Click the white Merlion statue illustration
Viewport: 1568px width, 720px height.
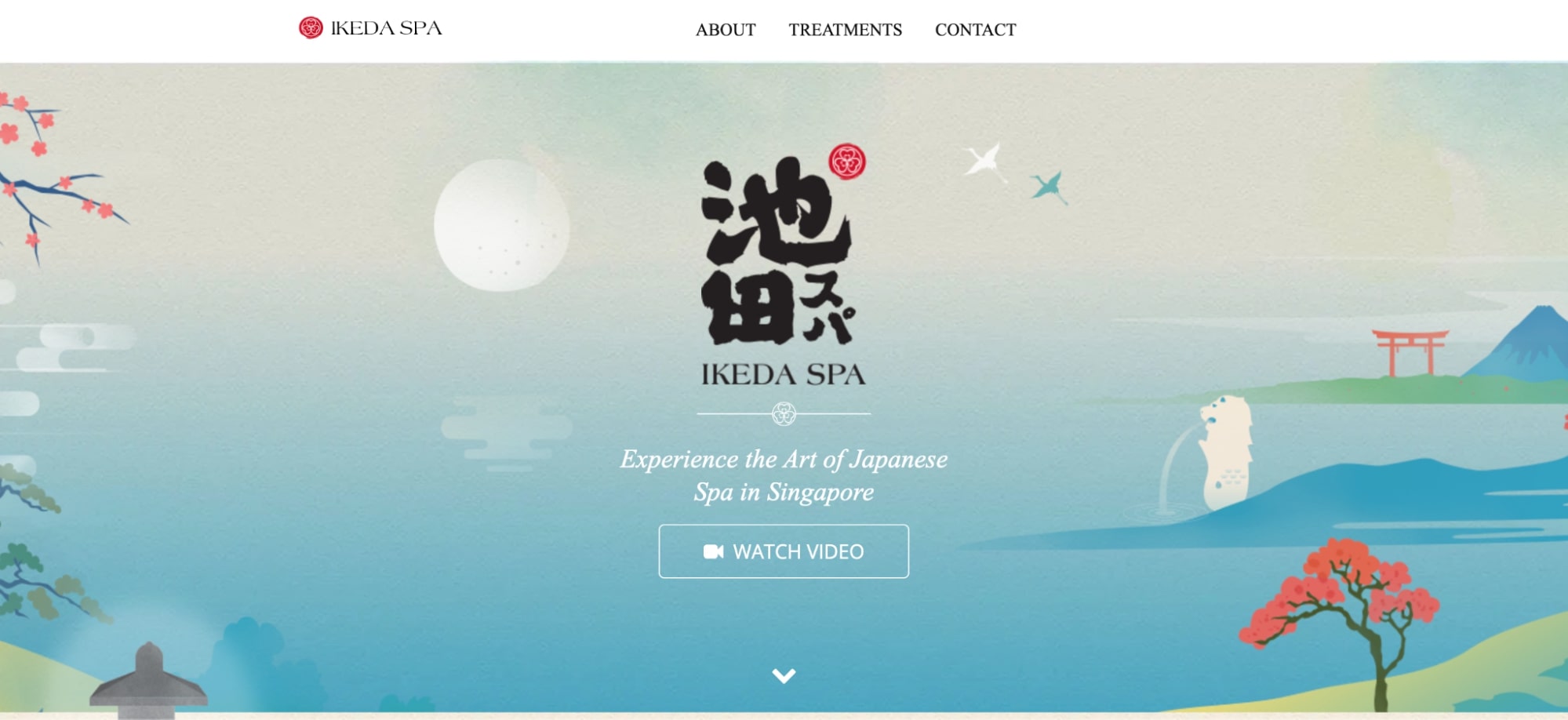(x=1225, y=451)
